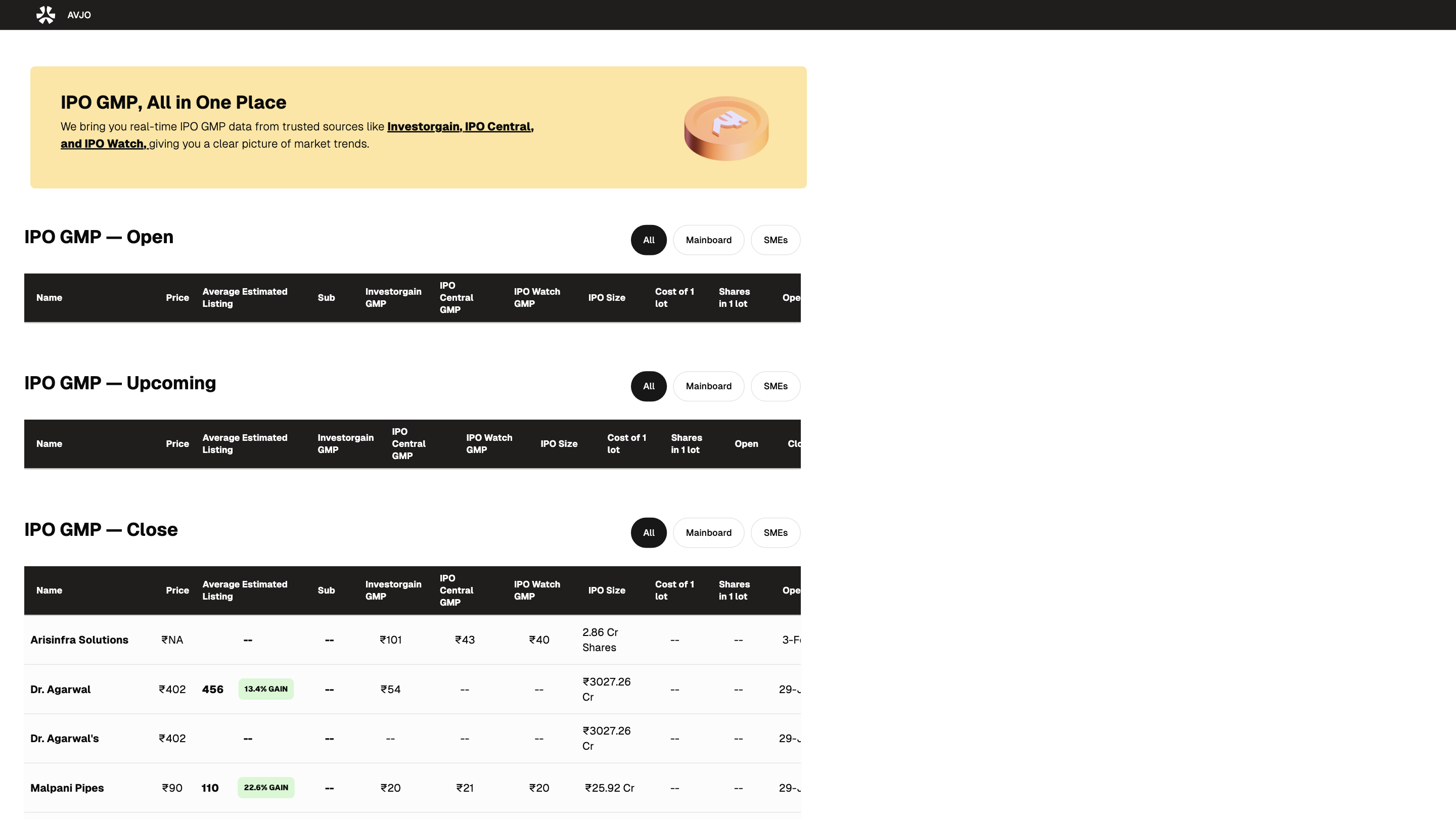Select Malpani Pipes IPO entry
This screenshot has width=1456, height=819.
point(67,787)
